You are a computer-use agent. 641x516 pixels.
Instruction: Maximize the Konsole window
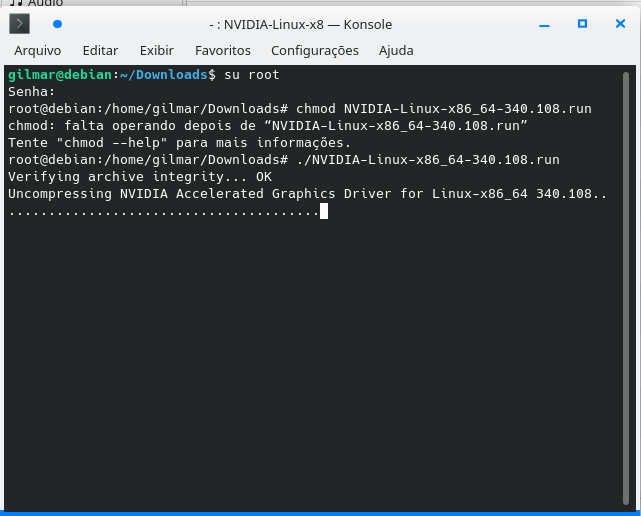(582, 24)
